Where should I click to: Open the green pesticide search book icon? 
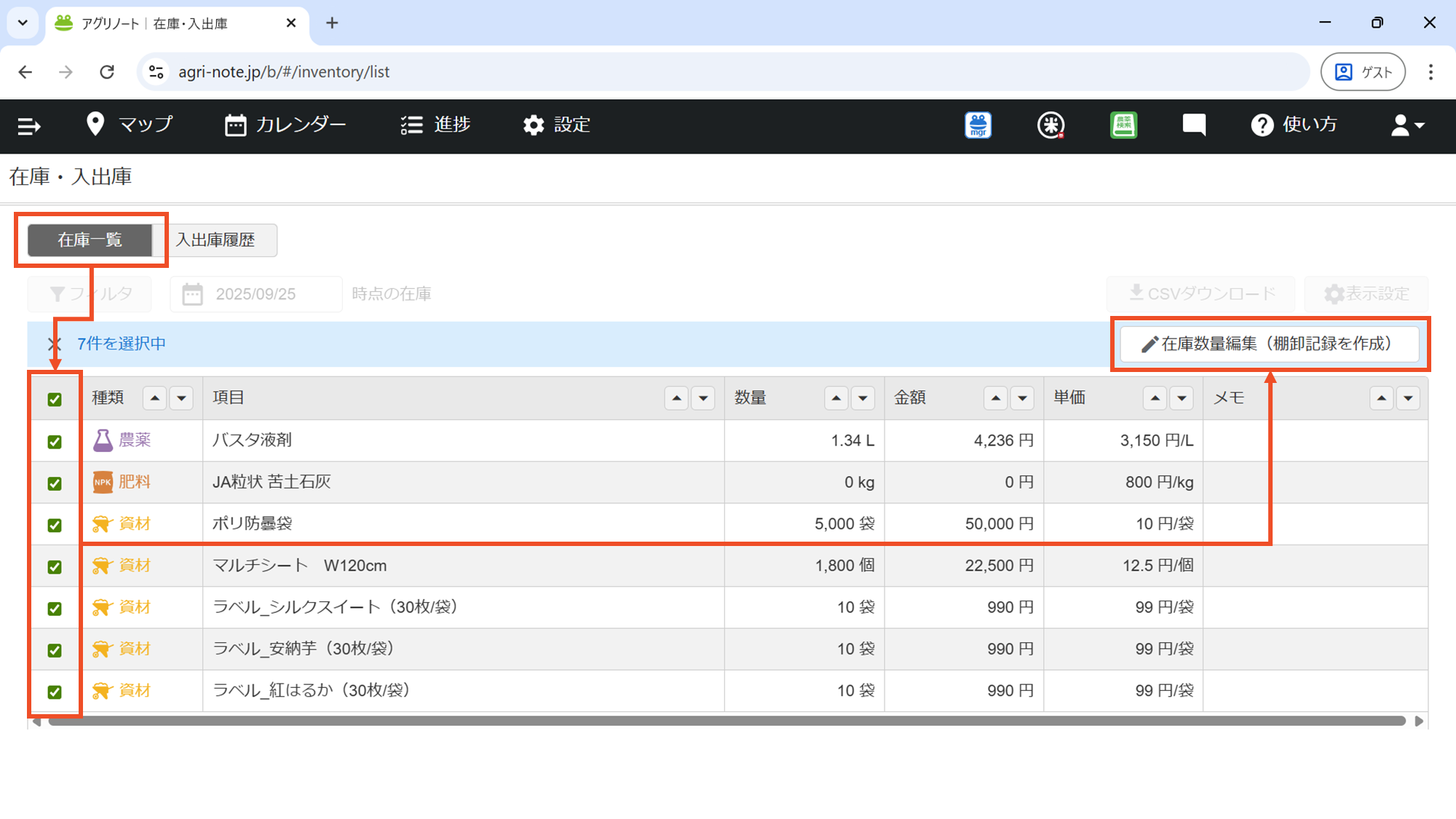click(1123, 125)
